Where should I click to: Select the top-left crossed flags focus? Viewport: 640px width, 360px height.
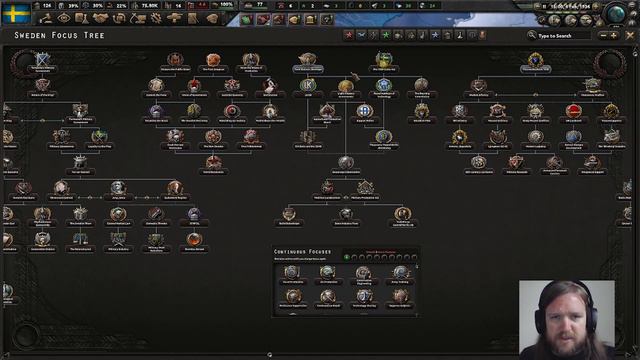42,61
